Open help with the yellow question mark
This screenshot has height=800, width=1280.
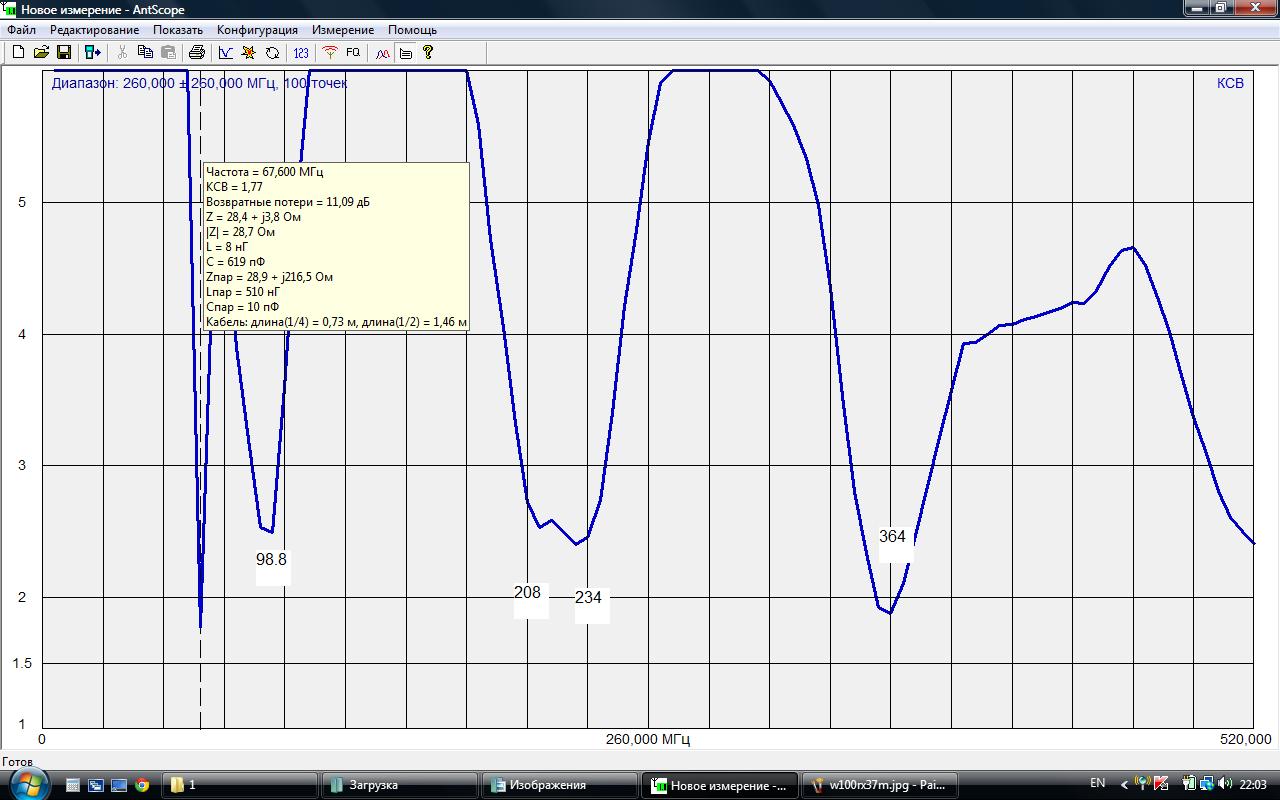pos(428,52)
